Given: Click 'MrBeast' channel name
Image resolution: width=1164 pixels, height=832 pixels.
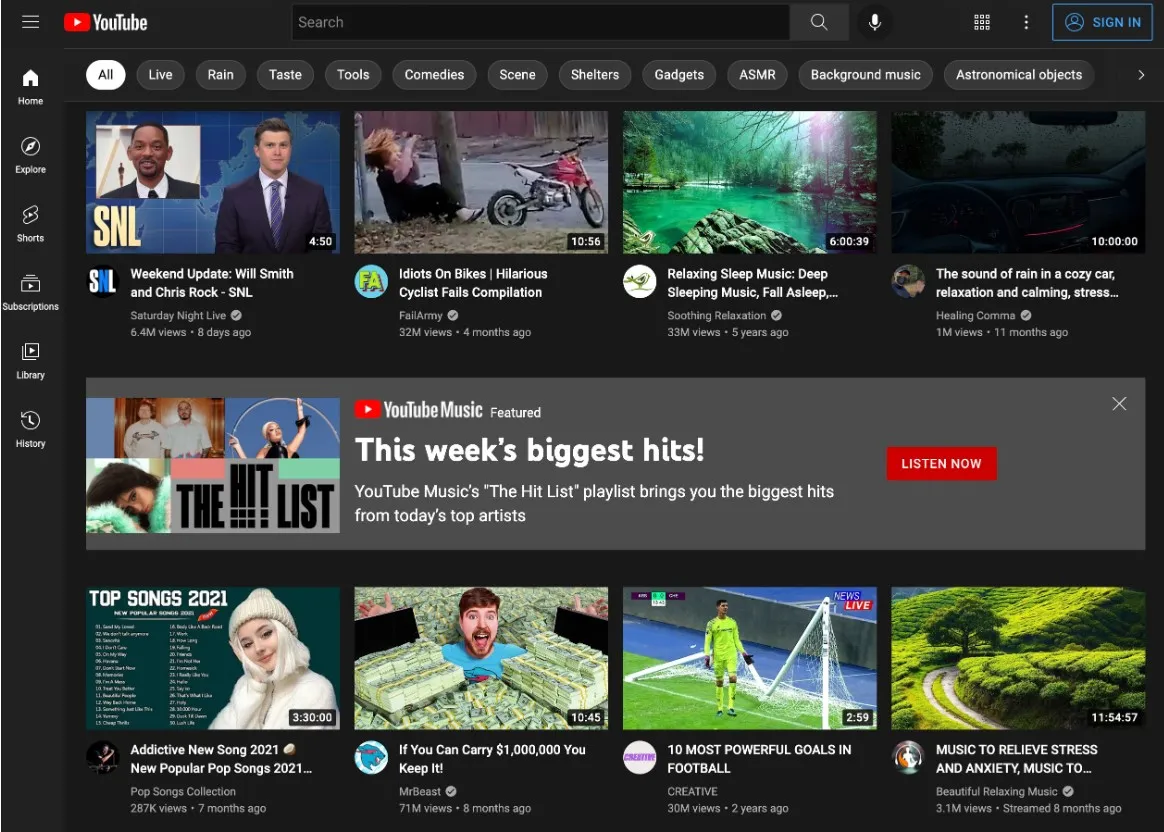Looking at the screenshot, I should point(420,791).
